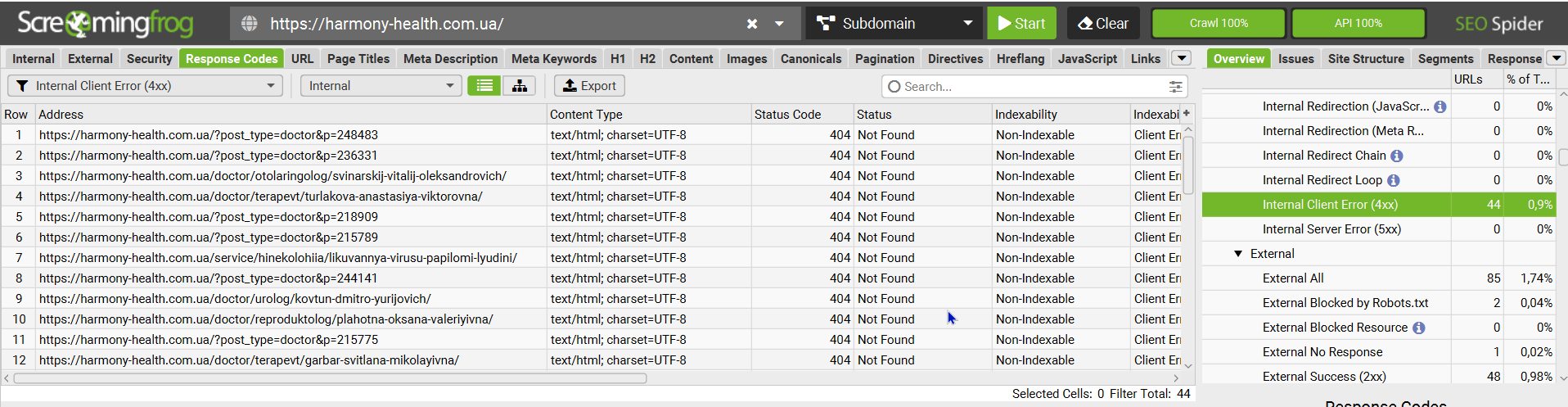Clear the URL with the X icon
The height and width of the screenshot is (407, 1568).
tap(751, 24)
